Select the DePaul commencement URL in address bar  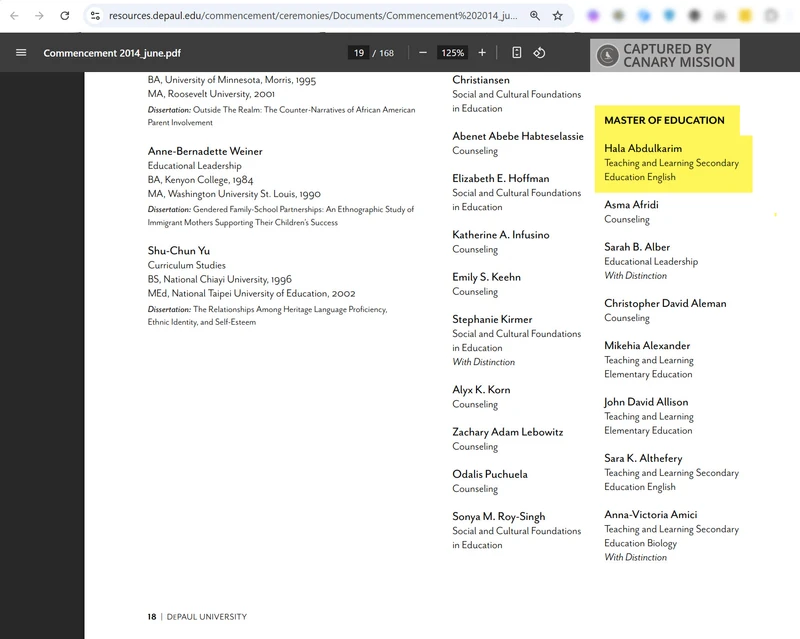(313, 16)
